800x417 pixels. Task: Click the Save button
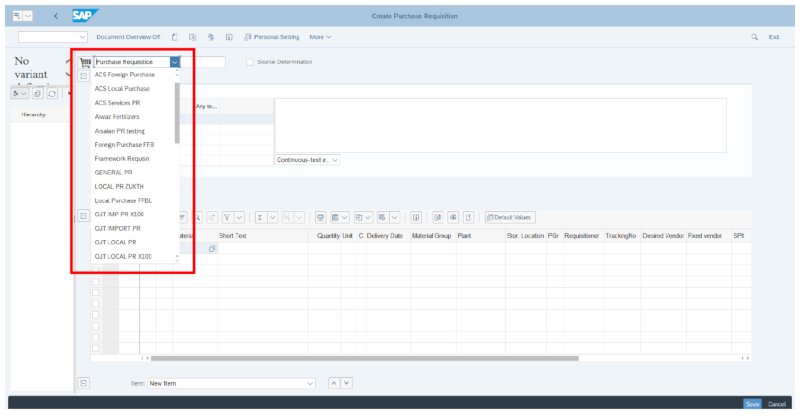[x=751, y=404]
